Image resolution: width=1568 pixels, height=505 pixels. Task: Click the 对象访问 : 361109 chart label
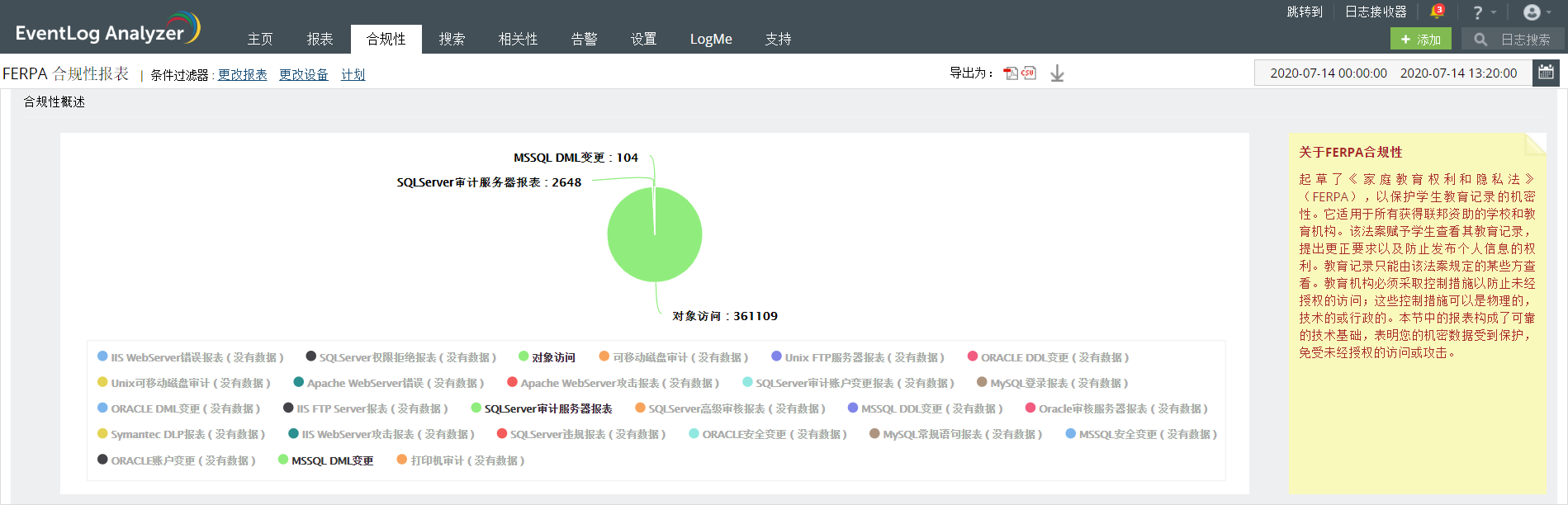(x=725, y=316)
